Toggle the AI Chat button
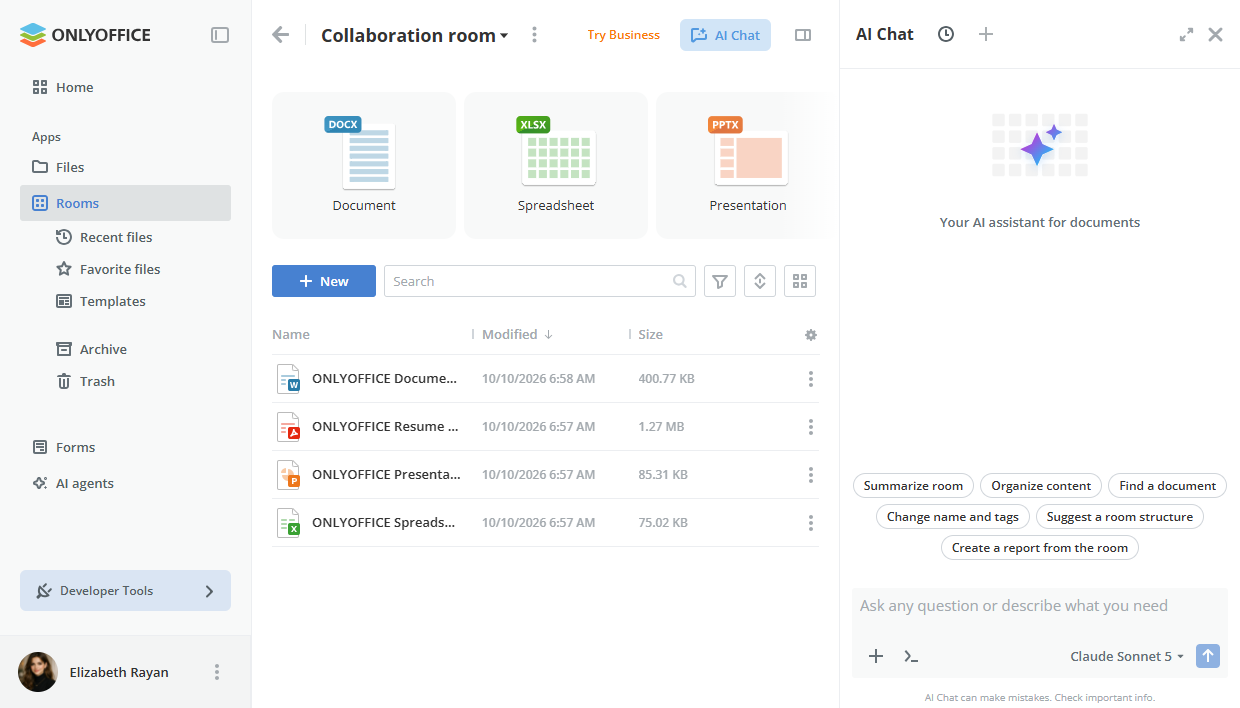This screenshot has height=708, width=1240. [x=725, y=35]
